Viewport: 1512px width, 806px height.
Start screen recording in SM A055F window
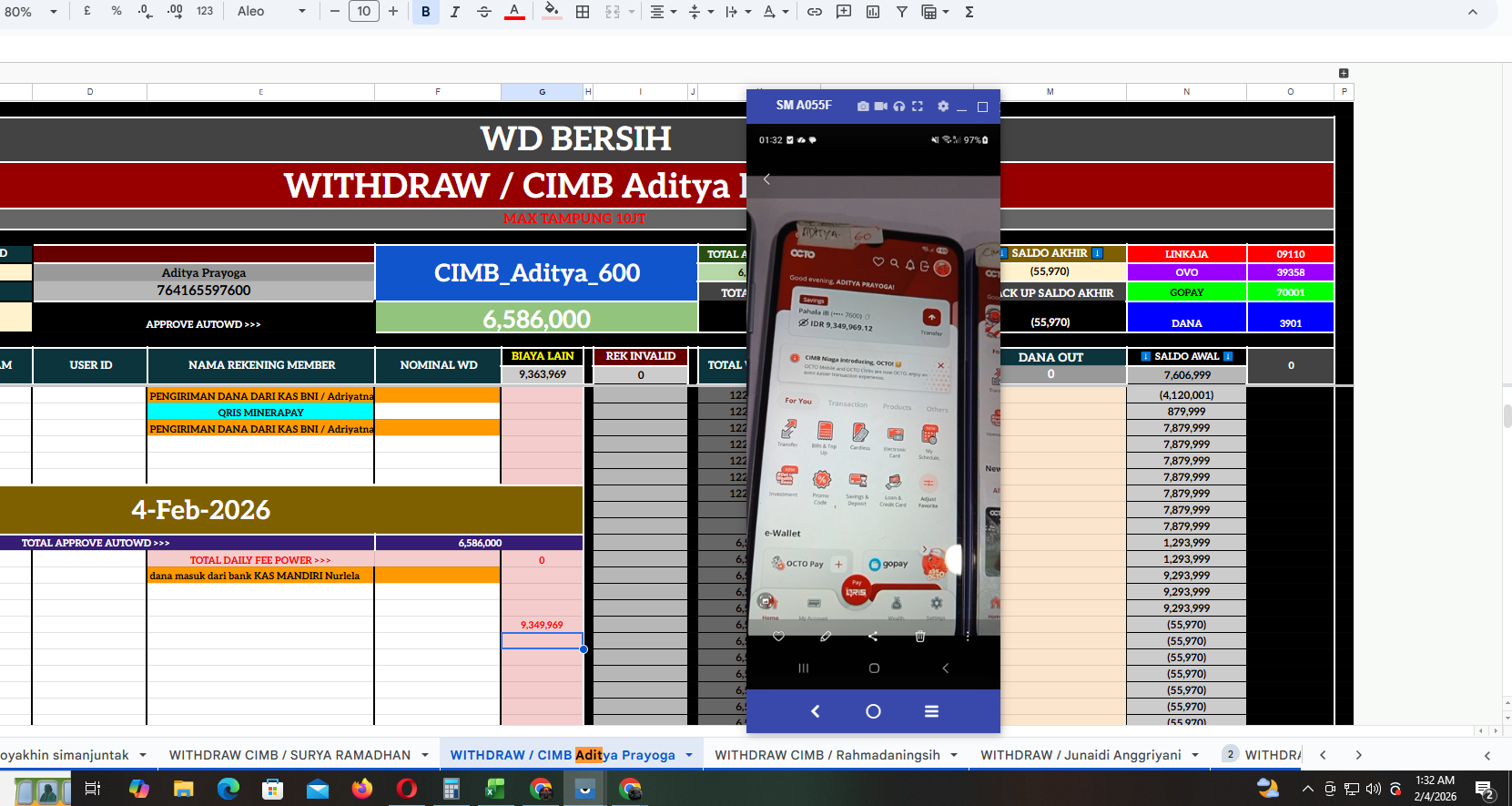[x=881, y=107]
